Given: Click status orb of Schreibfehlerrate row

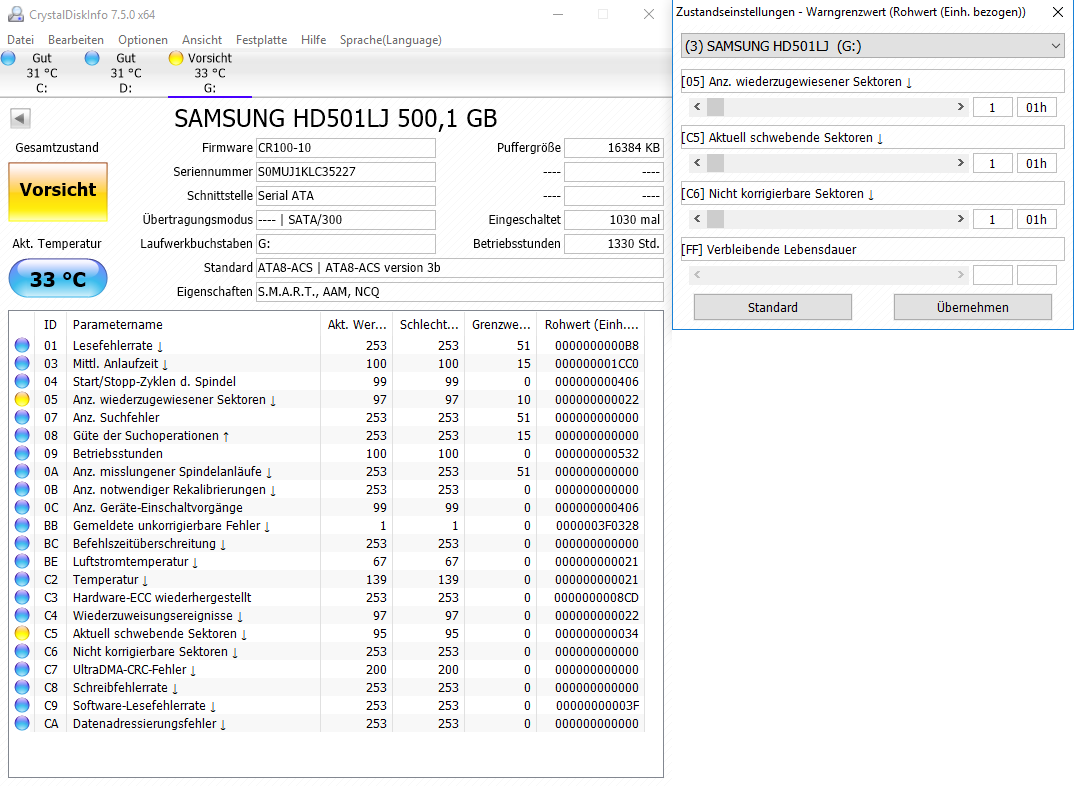Looking at the screenshot, I should click(22, 687).
